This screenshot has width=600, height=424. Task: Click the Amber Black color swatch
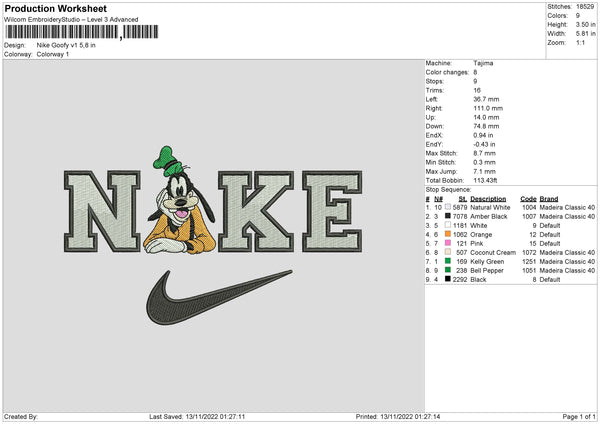coord(448,216)
